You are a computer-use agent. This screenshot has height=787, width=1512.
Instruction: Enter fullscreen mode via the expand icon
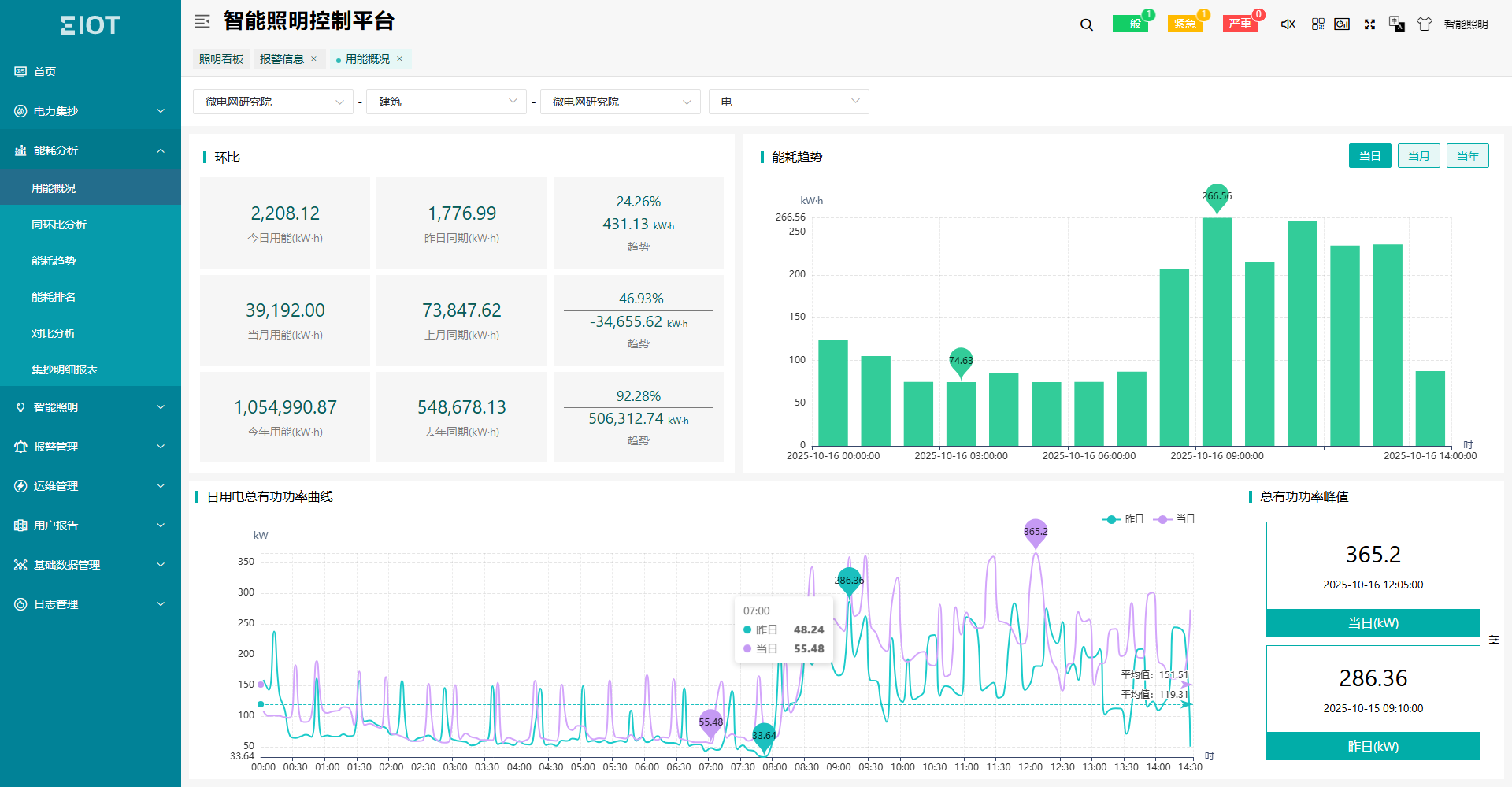pos(1369,24)
